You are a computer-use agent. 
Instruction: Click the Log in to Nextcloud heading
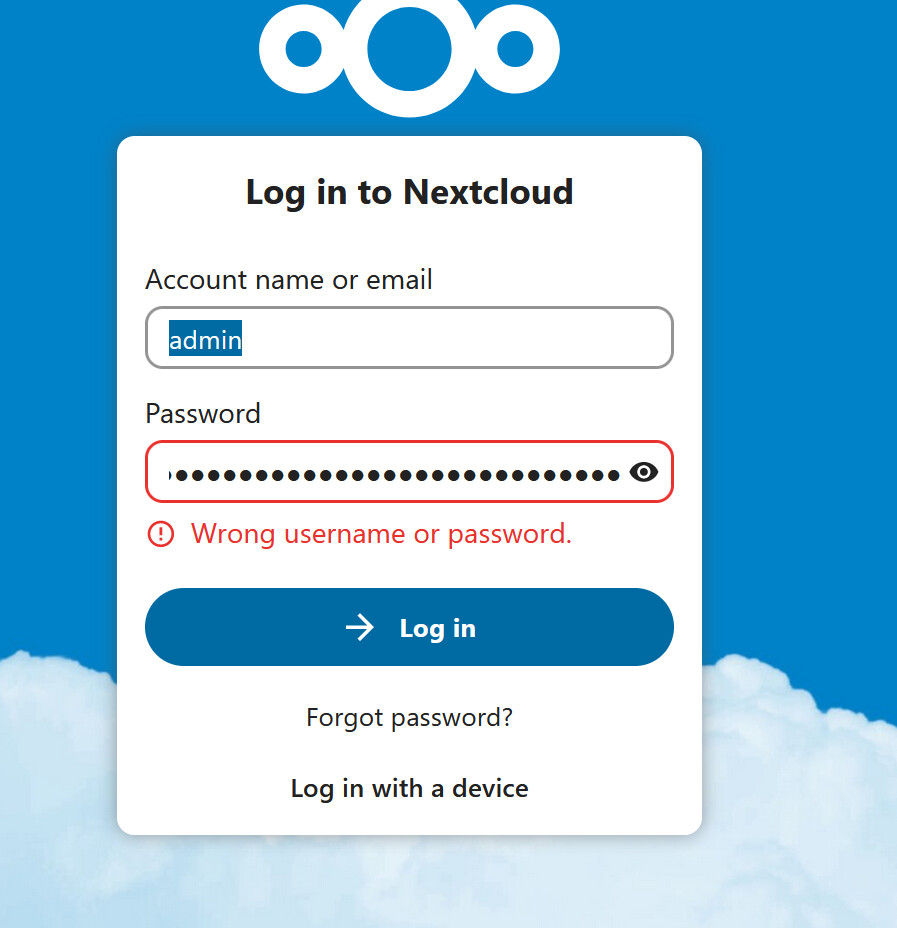[409, 192]
